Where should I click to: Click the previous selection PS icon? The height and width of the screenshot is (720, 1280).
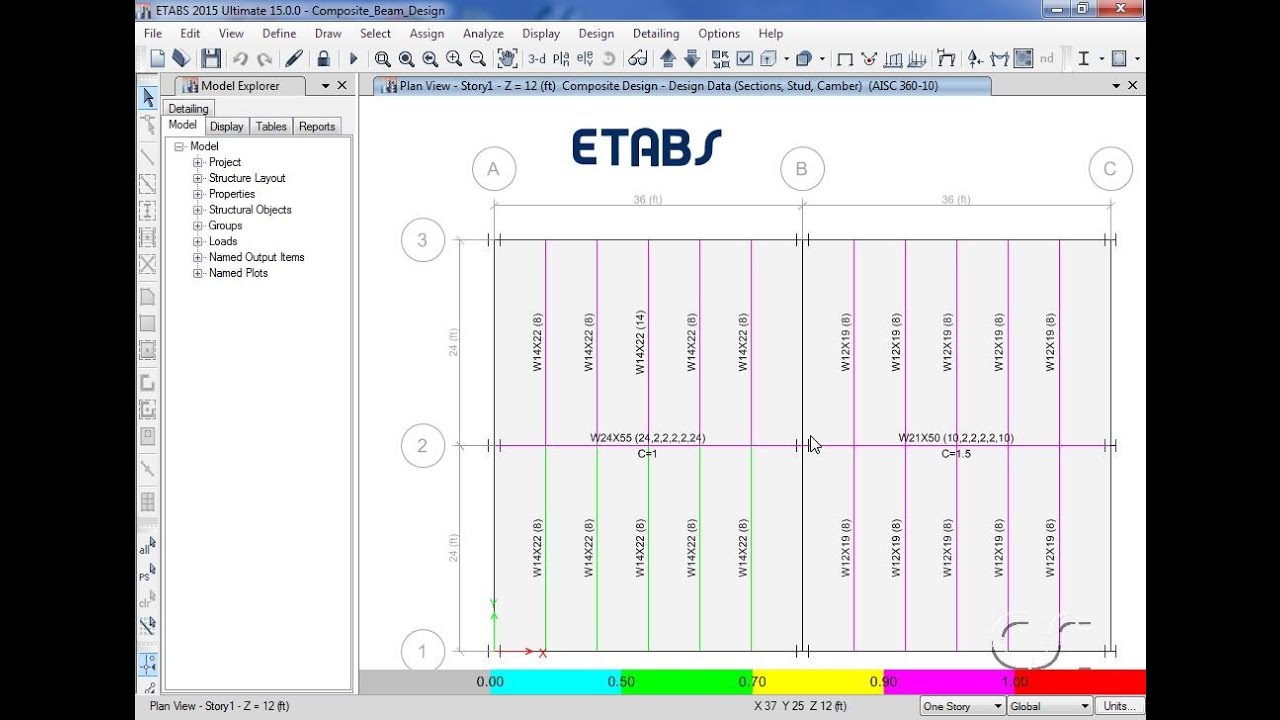point(147,574)
